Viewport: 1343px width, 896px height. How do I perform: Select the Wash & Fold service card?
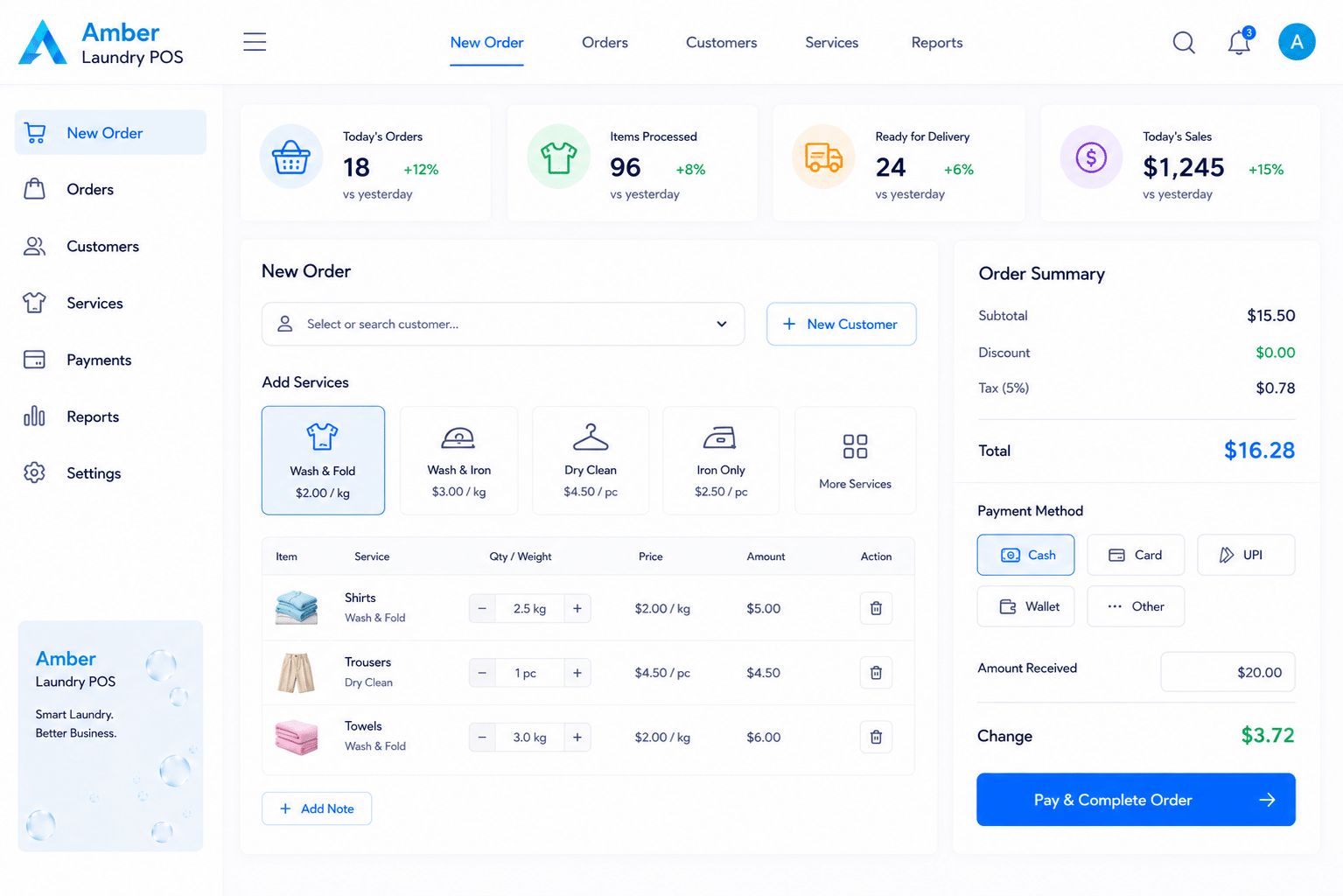click(x=323, y=460)
